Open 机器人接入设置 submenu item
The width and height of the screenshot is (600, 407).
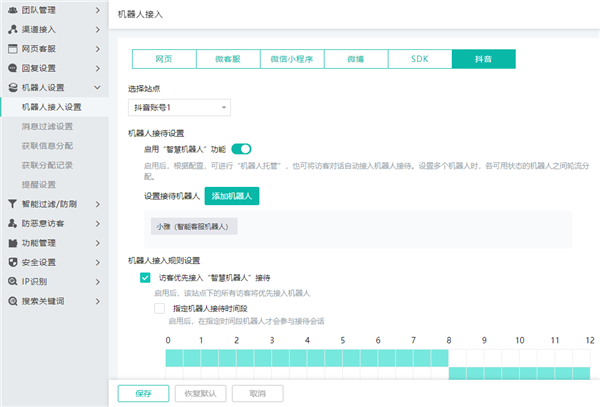(54, 107)
